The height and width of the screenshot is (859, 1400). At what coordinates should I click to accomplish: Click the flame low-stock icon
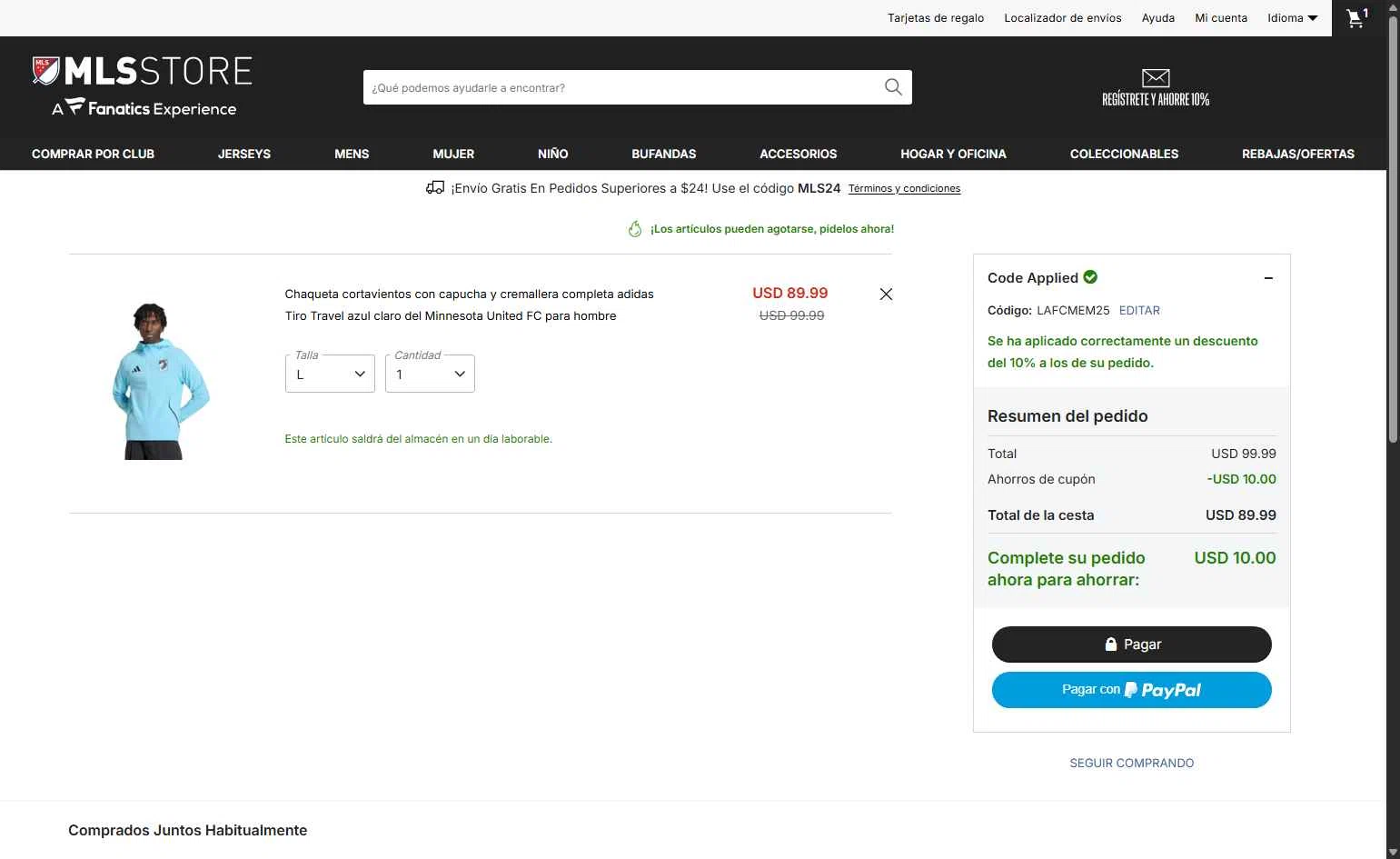pyautogui.click(x=635, y=229)
